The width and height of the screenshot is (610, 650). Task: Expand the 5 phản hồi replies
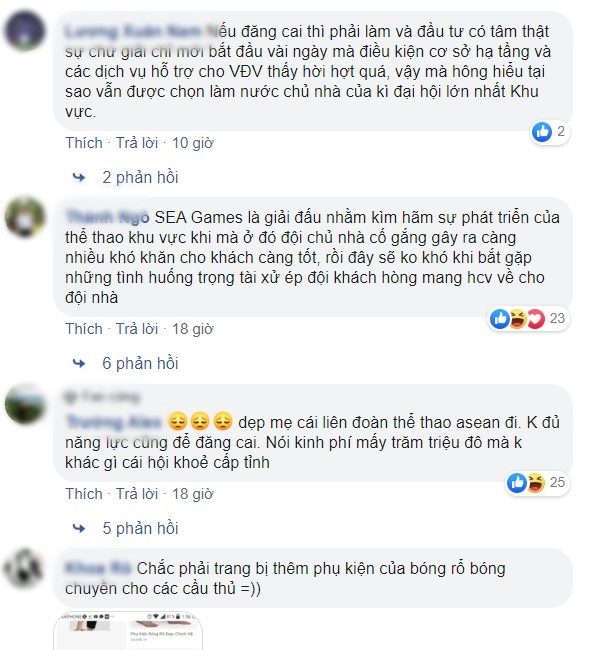[140, 529]
